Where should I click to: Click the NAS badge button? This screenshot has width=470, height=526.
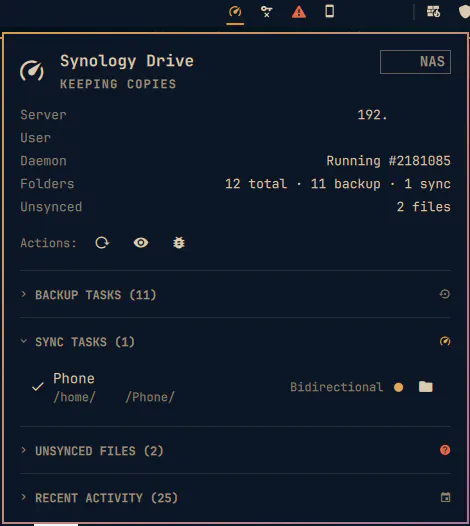415,62
